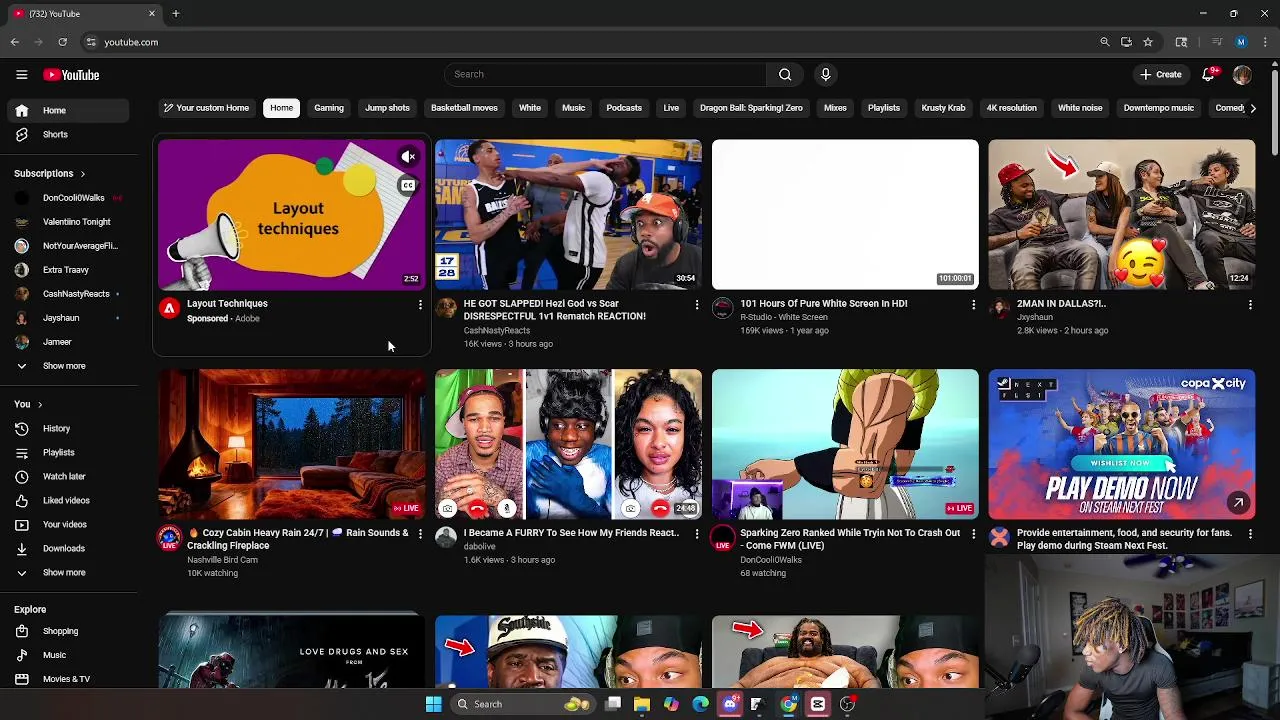Select the White noise chip

[1080, 108]
